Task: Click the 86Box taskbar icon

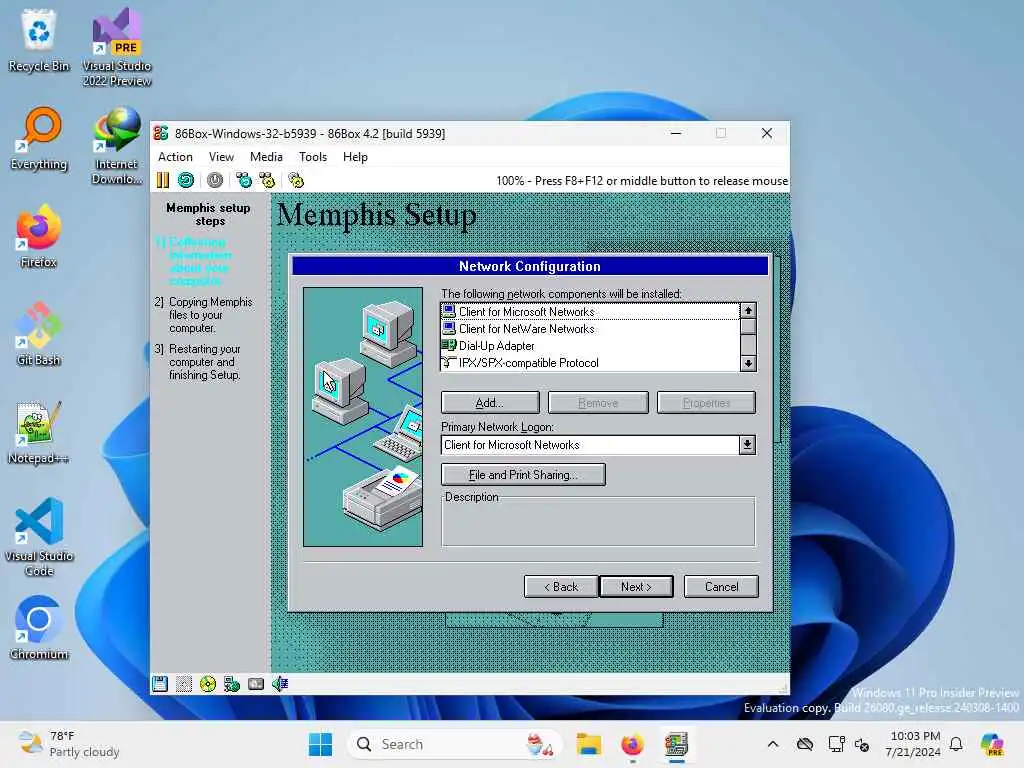Action: tap(677, 744)
